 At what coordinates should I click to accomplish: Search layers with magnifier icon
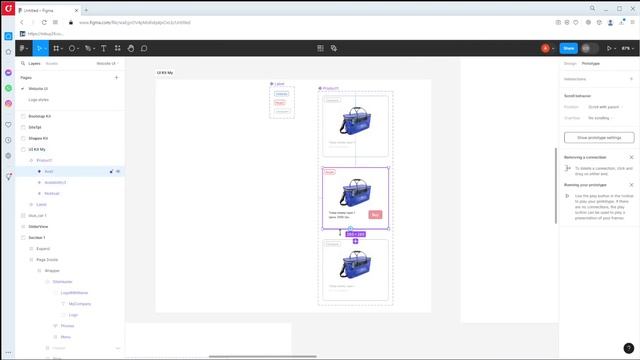23,63
